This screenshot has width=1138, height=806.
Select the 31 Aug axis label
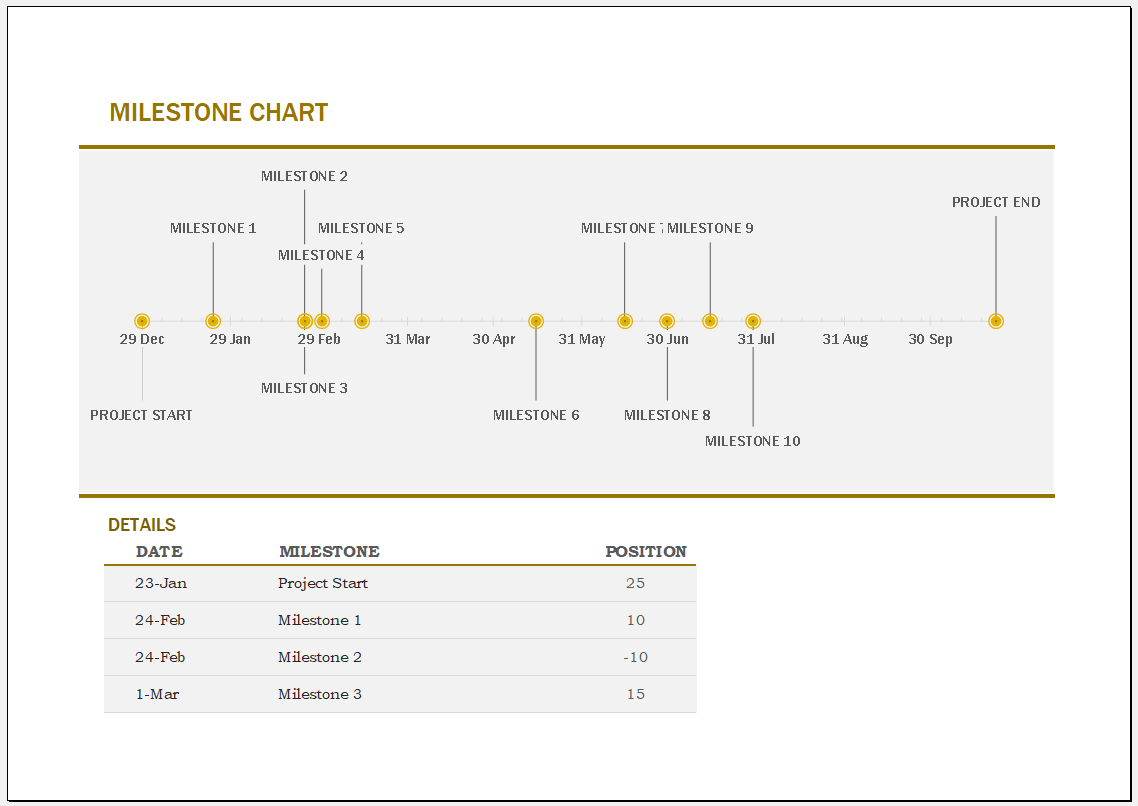pyautogui.click(x=845, y=339)
